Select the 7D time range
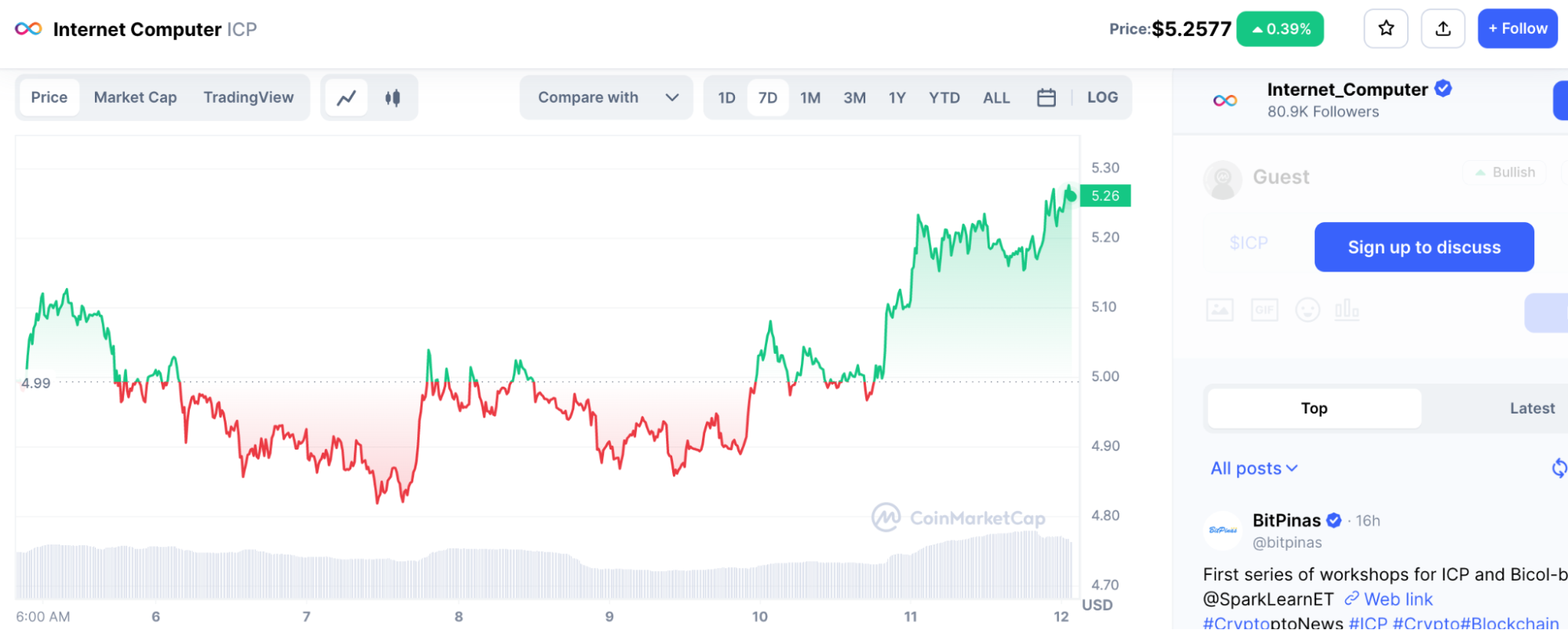 (x=768, y=98)
